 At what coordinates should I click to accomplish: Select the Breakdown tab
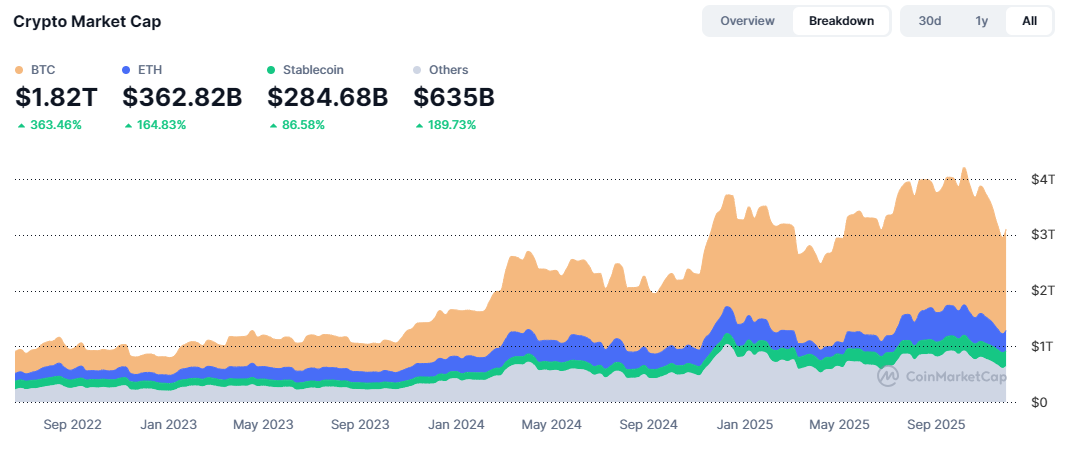coord(841,21)
